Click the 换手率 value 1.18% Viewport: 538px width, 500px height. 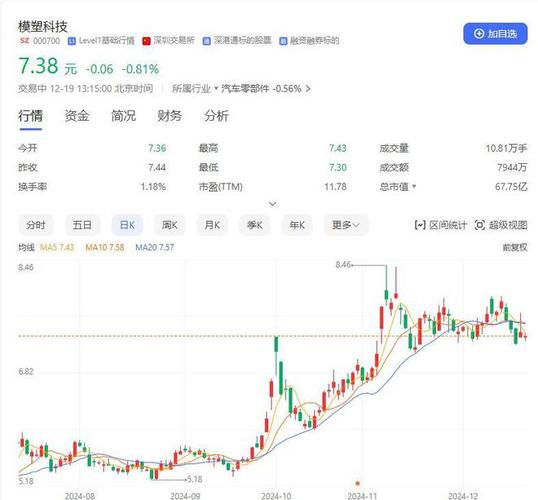point(153,187)
